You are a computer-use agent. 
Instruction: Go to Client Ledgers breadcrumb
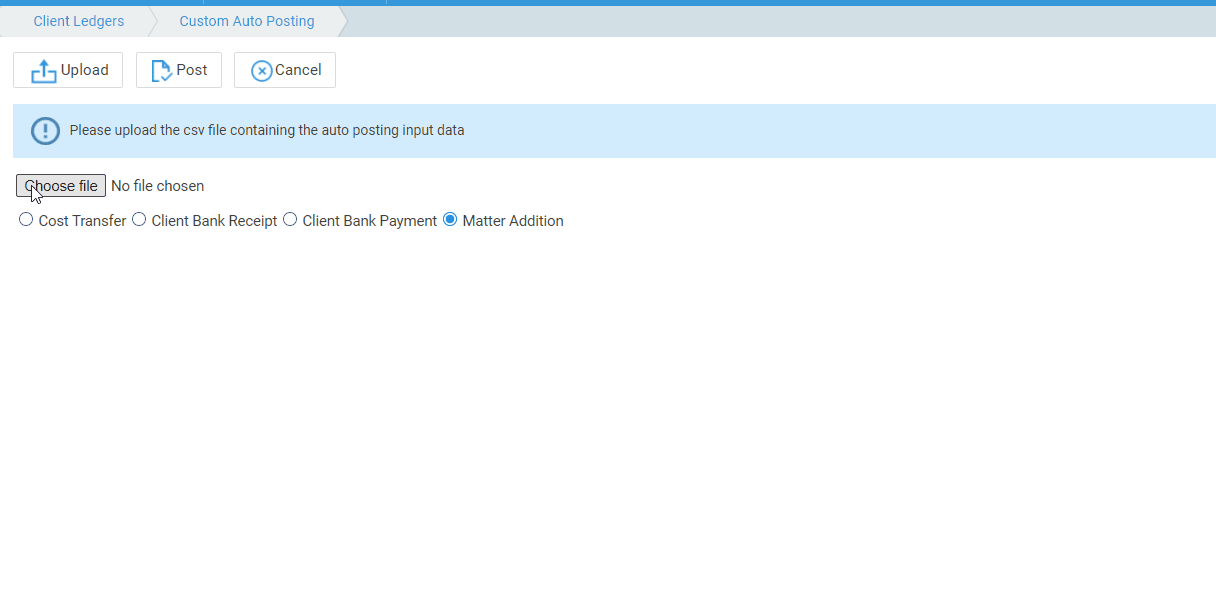click(79, 21)
